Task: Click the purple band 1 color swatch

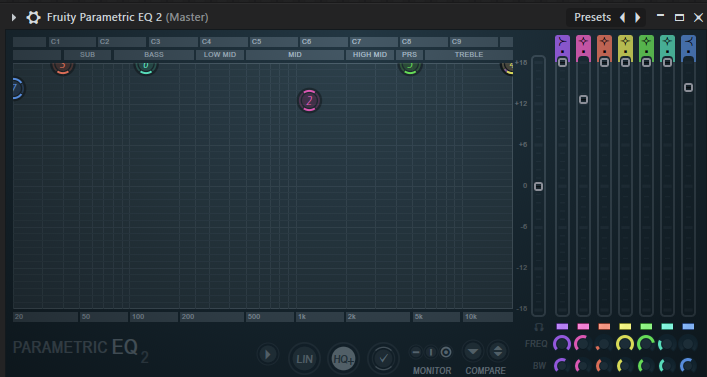Action: (562, 326)
